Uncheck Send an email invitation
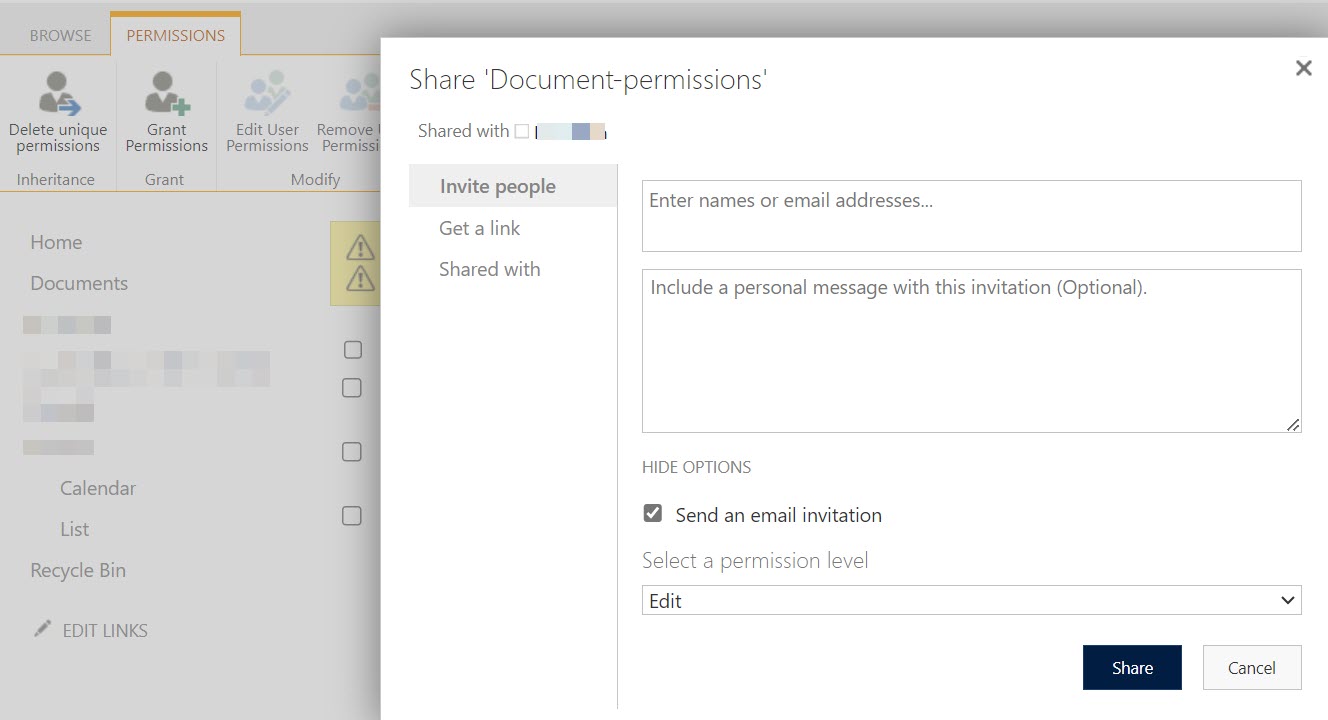 point(651,513)
